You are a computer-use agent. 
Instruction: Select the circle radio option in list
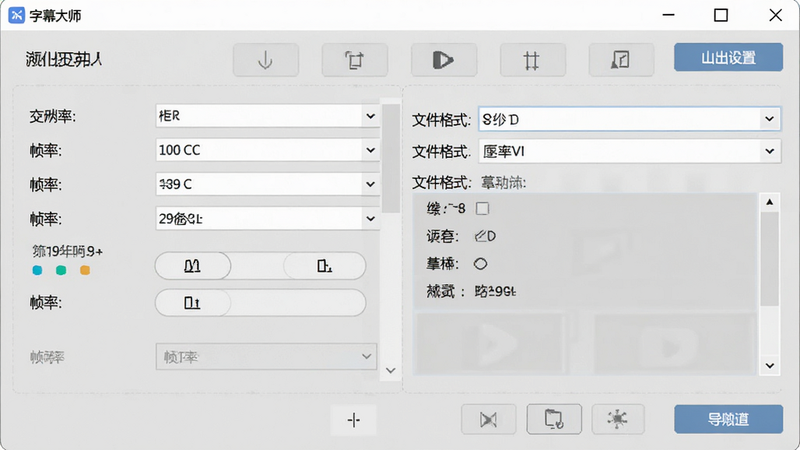click(x=480, y=264)
